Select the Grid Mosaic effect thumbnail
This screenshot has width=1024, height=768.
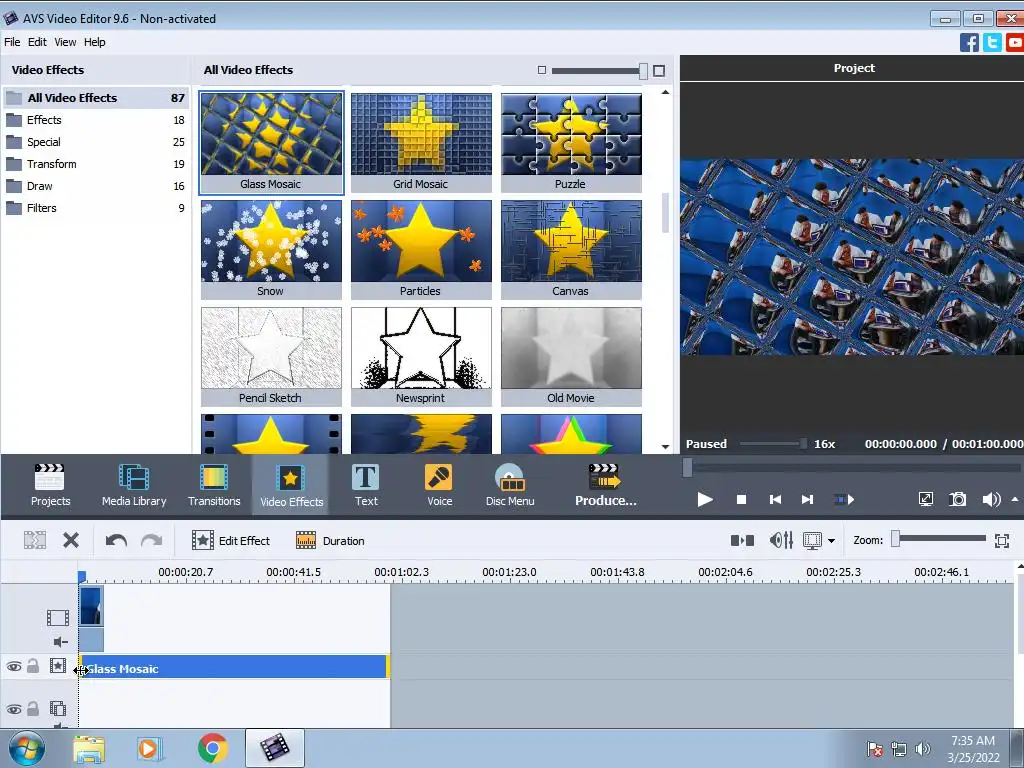click(421, 142)
